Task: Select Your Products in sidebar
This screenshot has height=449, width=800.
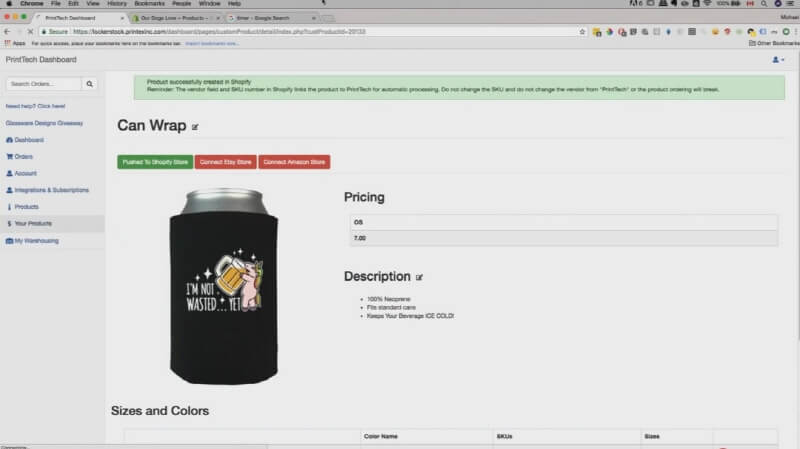Action: click(33, 223)
